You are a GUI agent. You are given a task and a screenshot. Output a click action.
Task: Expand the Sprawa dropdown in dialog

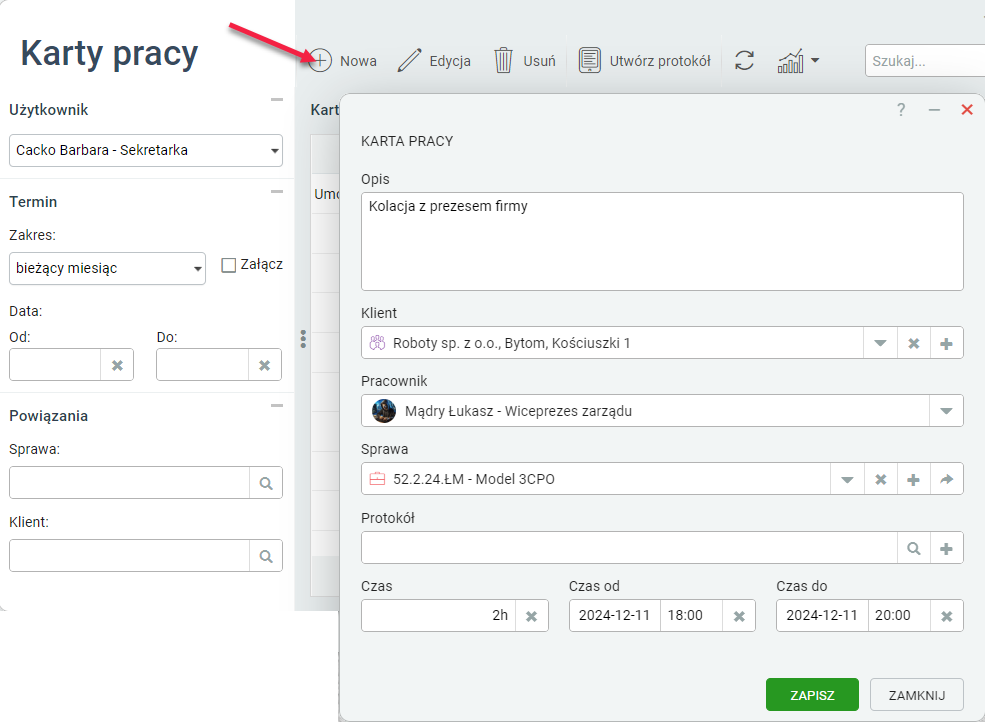click(847, 479)
